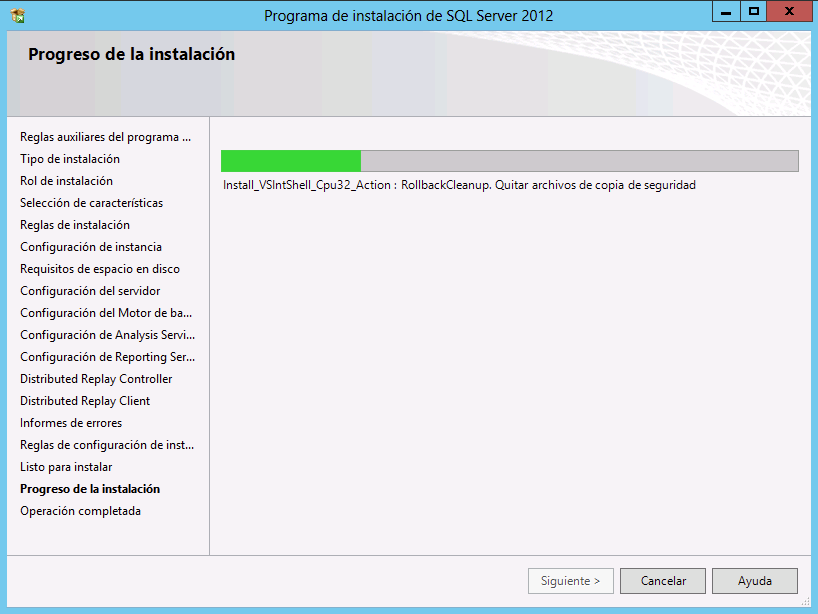Click the 'Progreso de la instalación' page heading

coord(131,54)
